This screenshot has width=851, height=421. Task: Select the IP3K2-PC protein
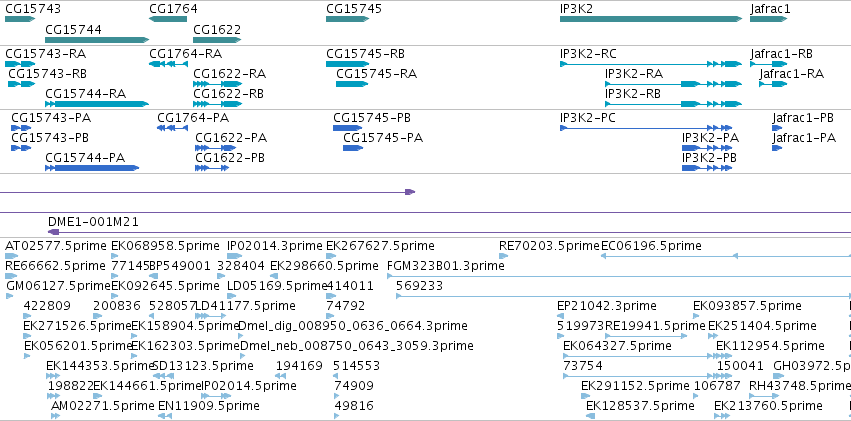click(x=646, y=128)
